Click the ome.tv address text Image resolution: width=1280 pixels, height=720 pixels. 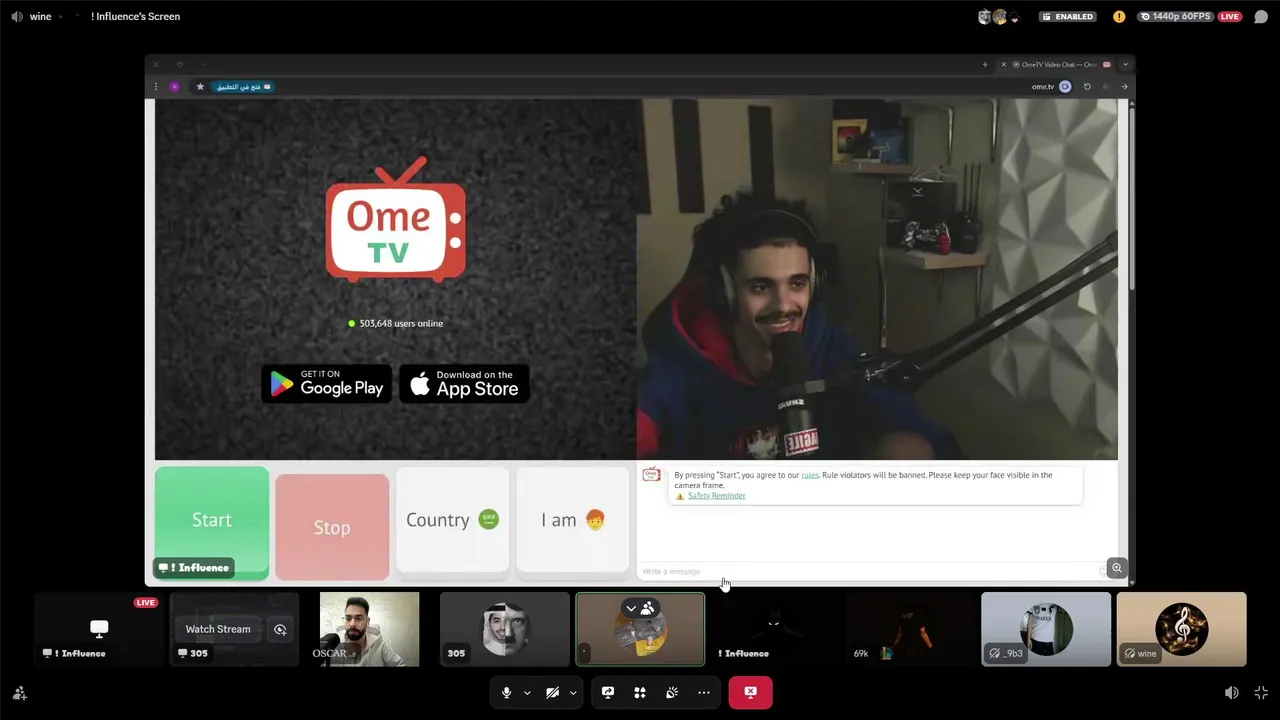click(1043, 87)
